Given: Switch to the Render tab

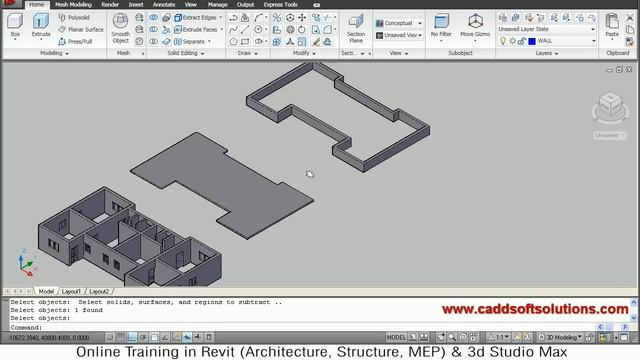Looking at the screenshot, I should [x=110, y=4].
